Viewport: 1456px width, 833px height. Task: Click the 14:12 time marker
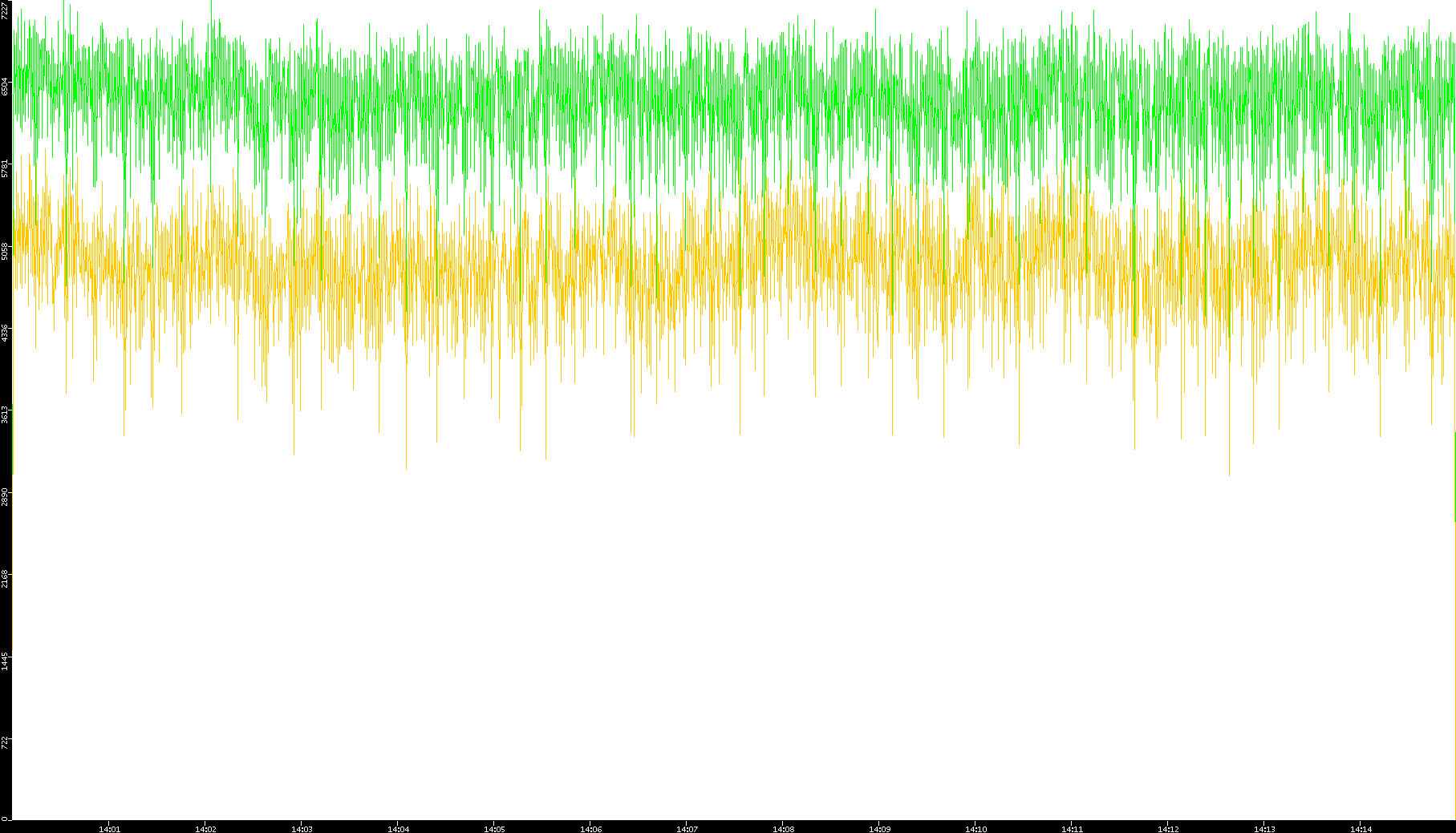(1168, 829)
